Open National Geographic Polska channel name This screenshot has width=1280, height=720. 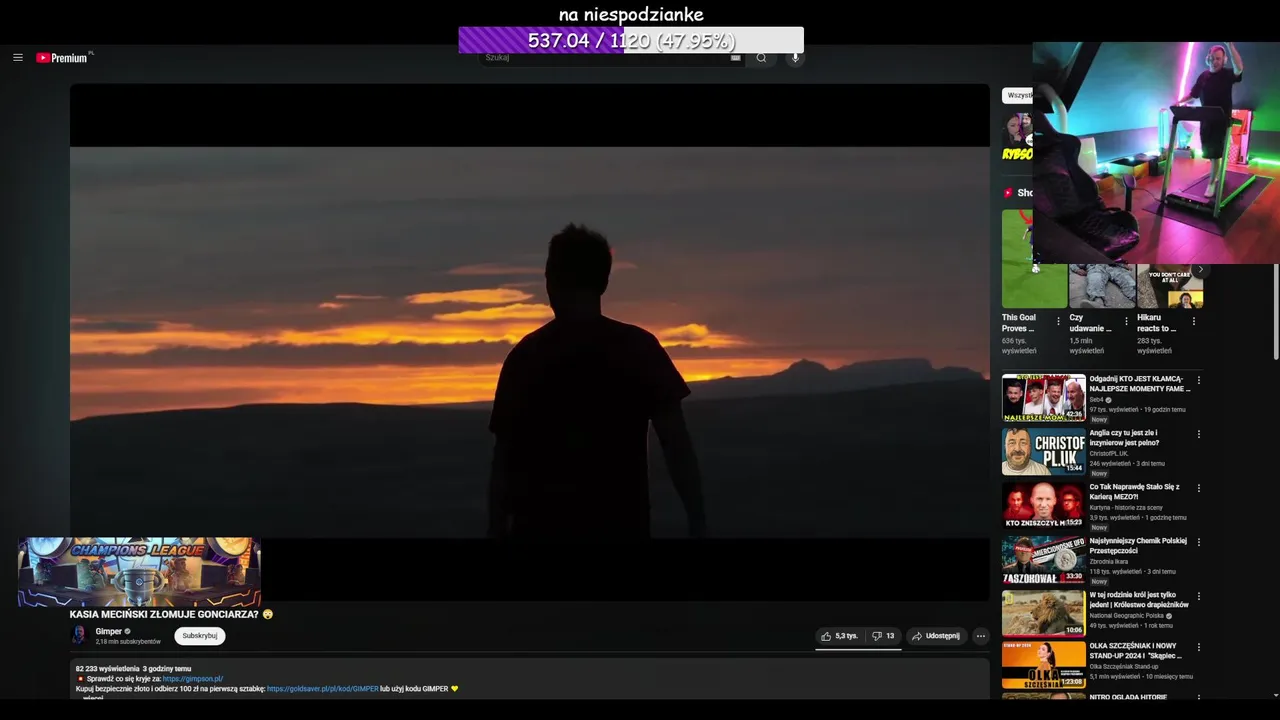[x=1127, y=616]
